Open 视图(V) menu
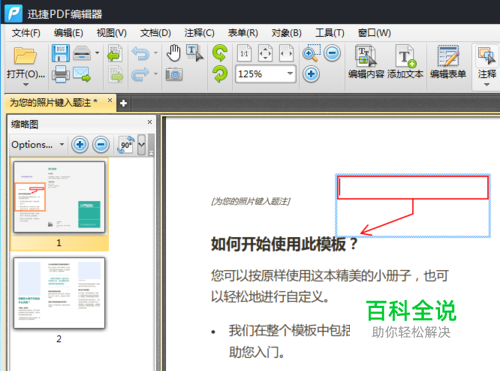This screenshot has width=500, height=371. [x=112, y=33]
